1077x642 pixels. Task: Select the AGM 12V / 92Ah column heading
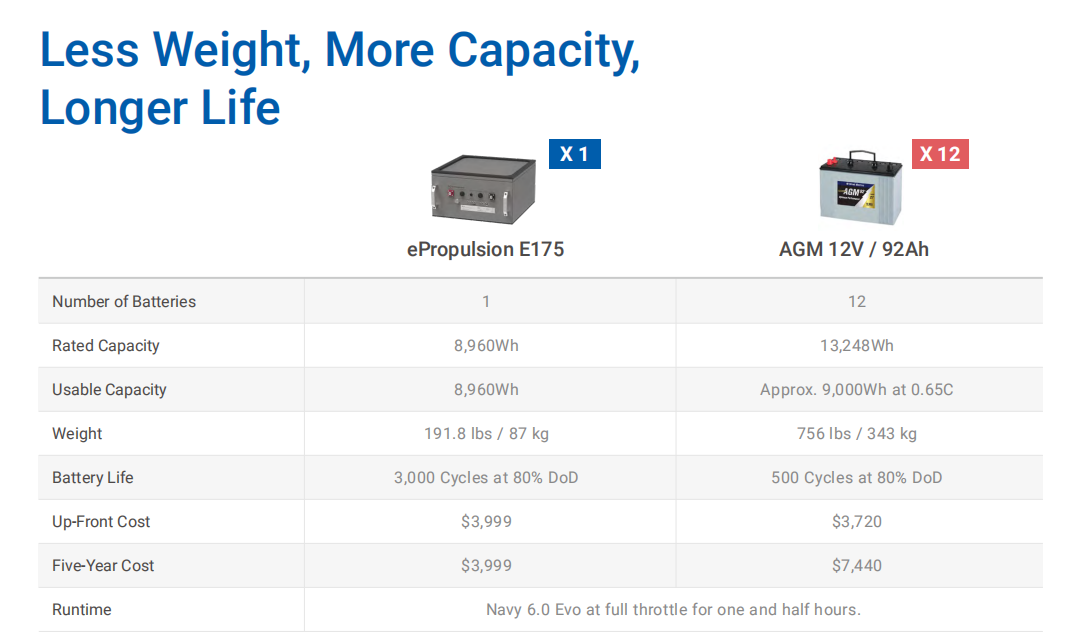[x=854, y=249]
